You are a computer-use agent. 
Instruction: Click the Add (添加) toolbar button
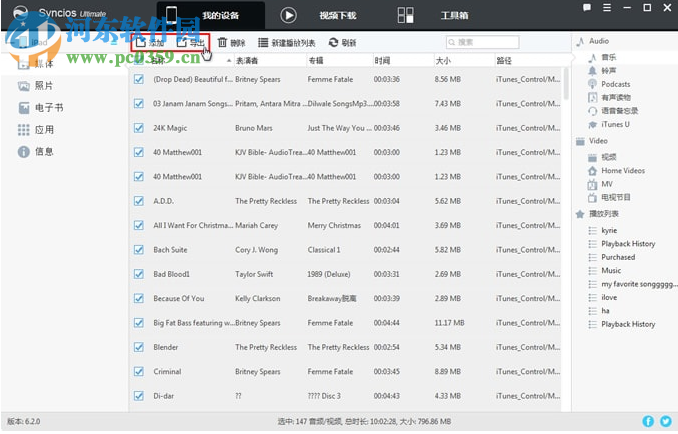150,42
